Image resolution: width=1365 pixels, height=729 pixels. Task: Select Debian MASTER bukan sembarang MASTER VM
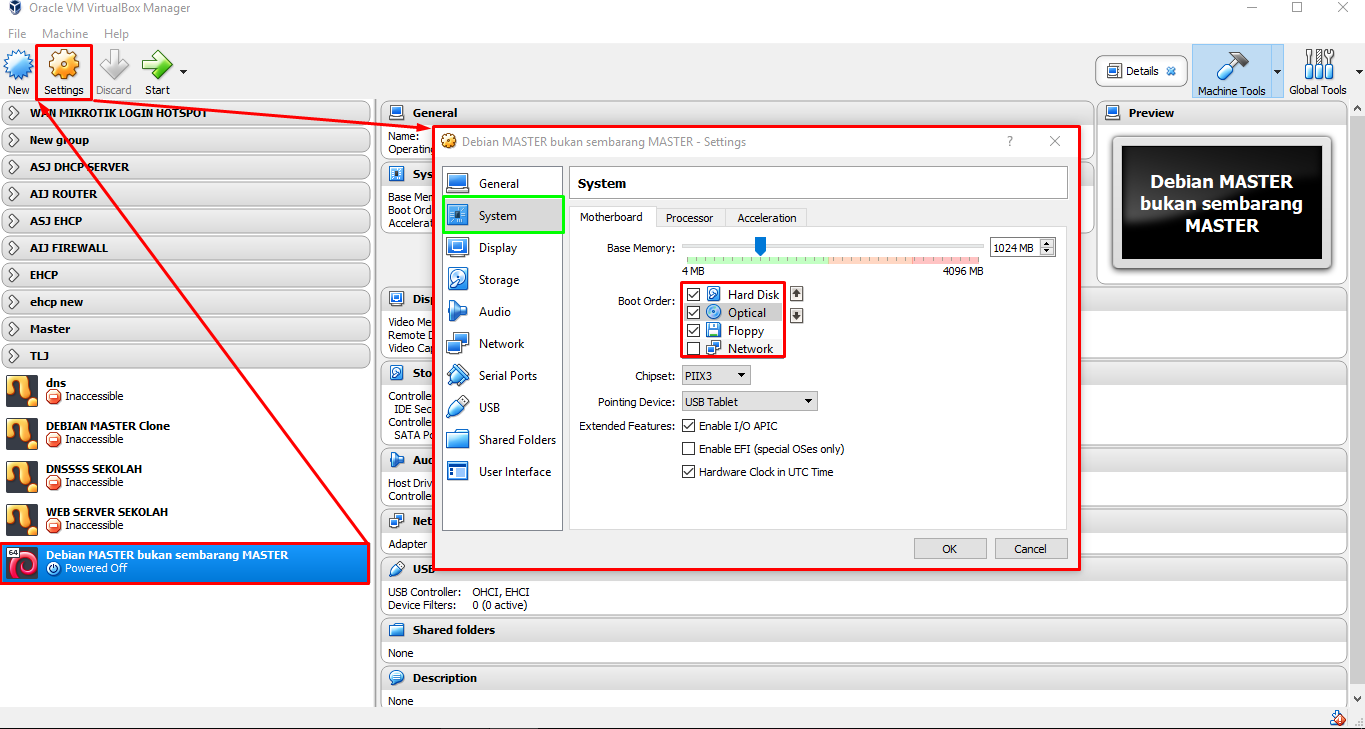pos(185,563)
